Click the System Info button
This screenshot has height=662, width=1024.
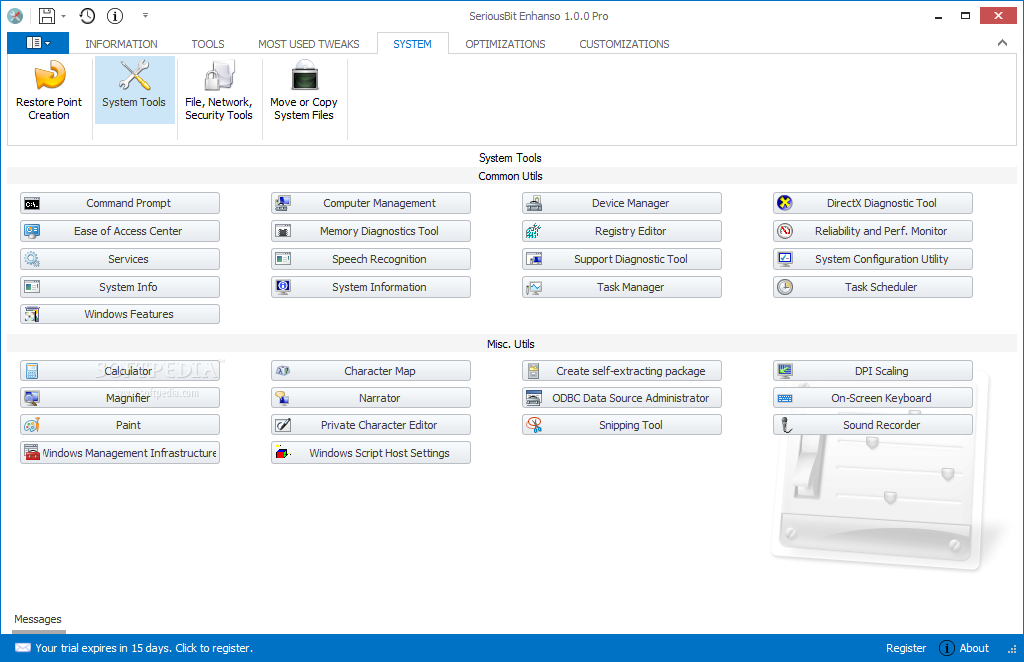(x=120, y=287)
